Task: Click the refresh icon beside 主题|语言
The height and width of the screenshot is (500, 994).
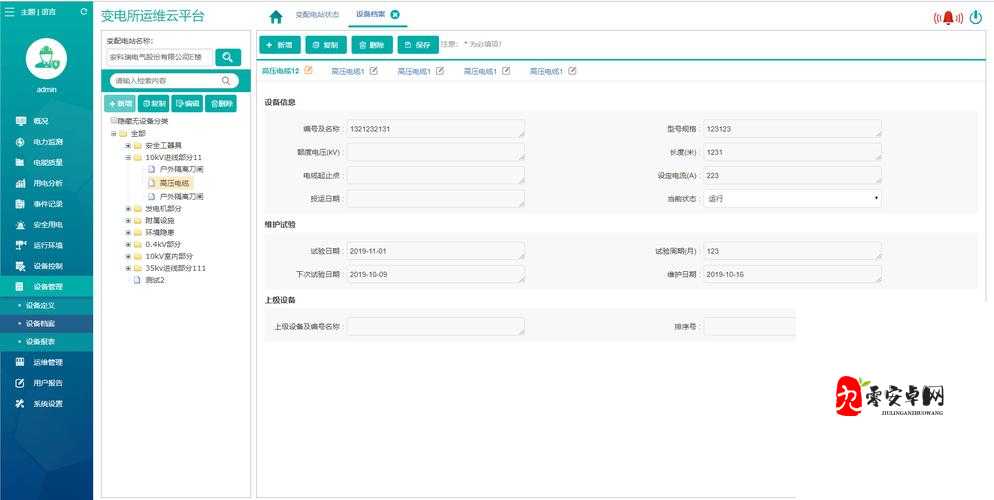Action: 84,11
